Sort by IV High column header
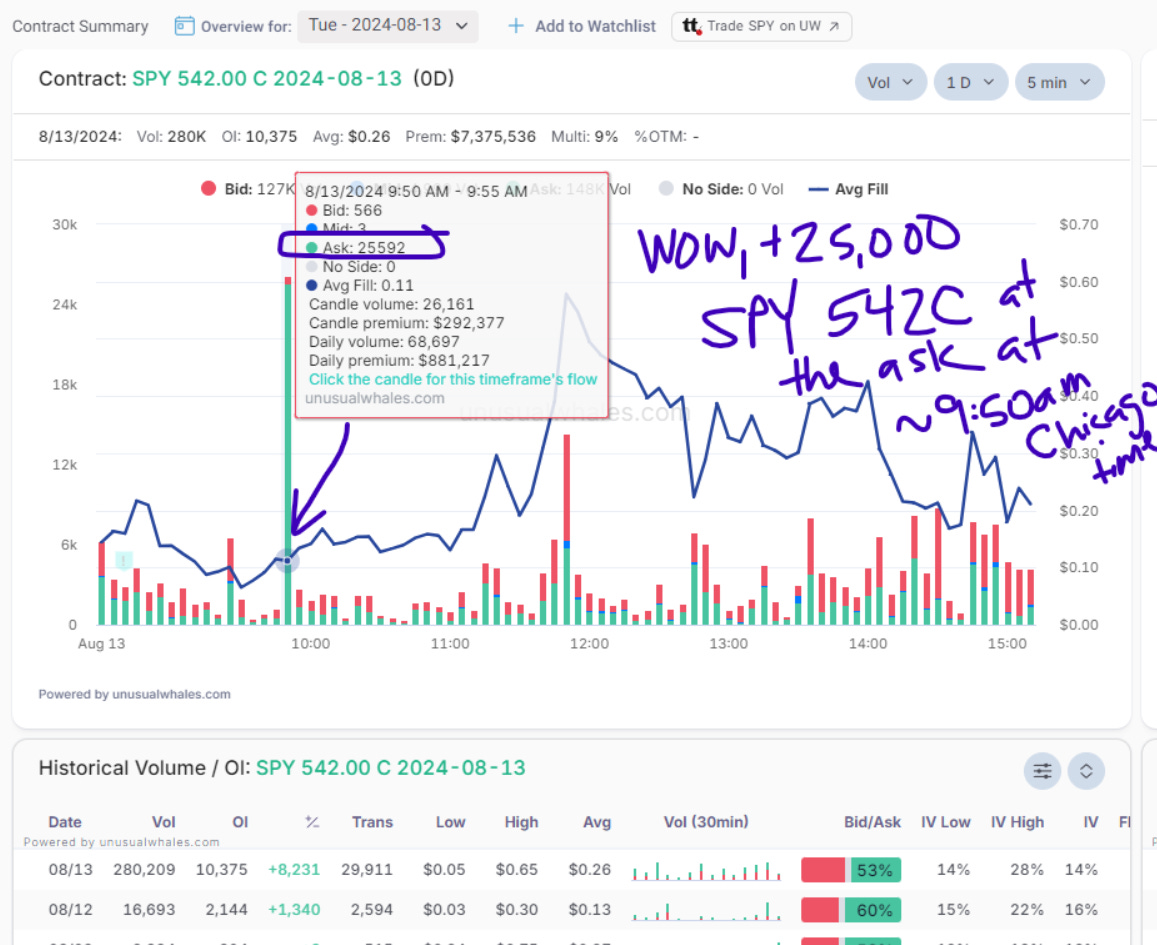Screen dimensions: 1157x945 pyautogui.click(x=1017, y=822)
